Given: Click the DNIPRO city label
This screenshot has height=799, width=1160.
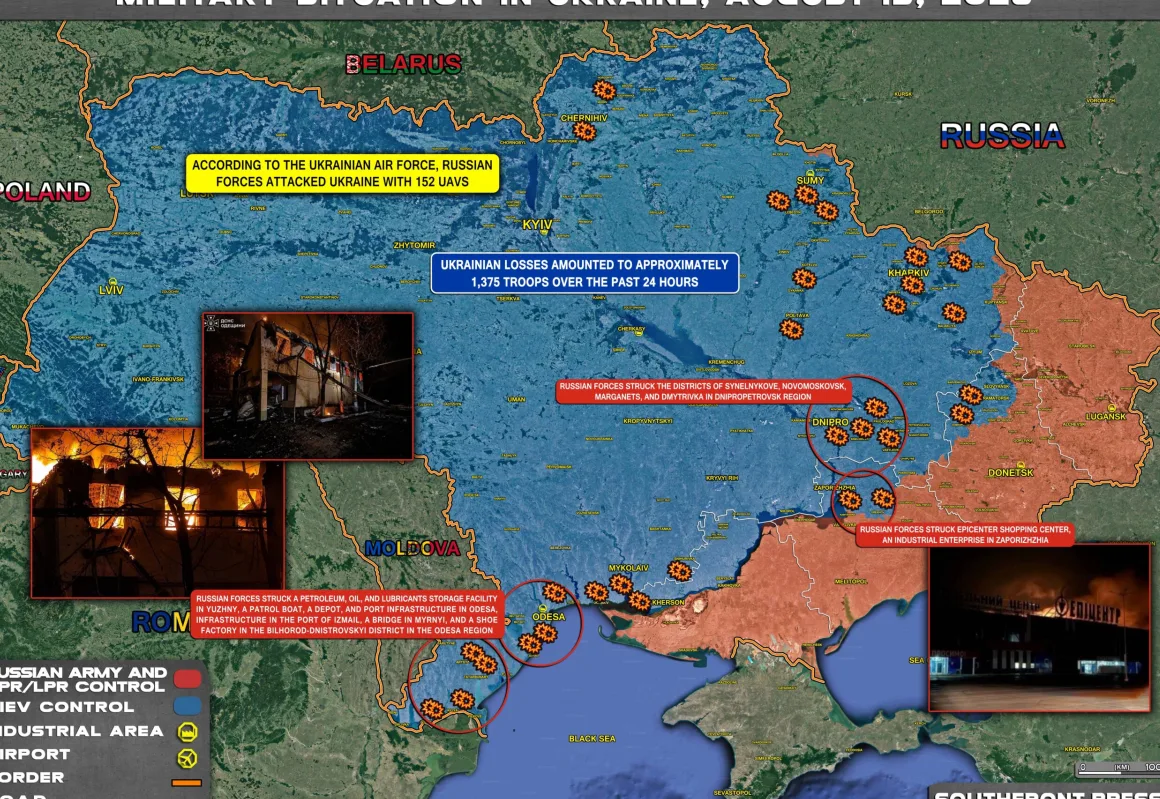Looking at the screenshot, I should click(x=830, y=422).
